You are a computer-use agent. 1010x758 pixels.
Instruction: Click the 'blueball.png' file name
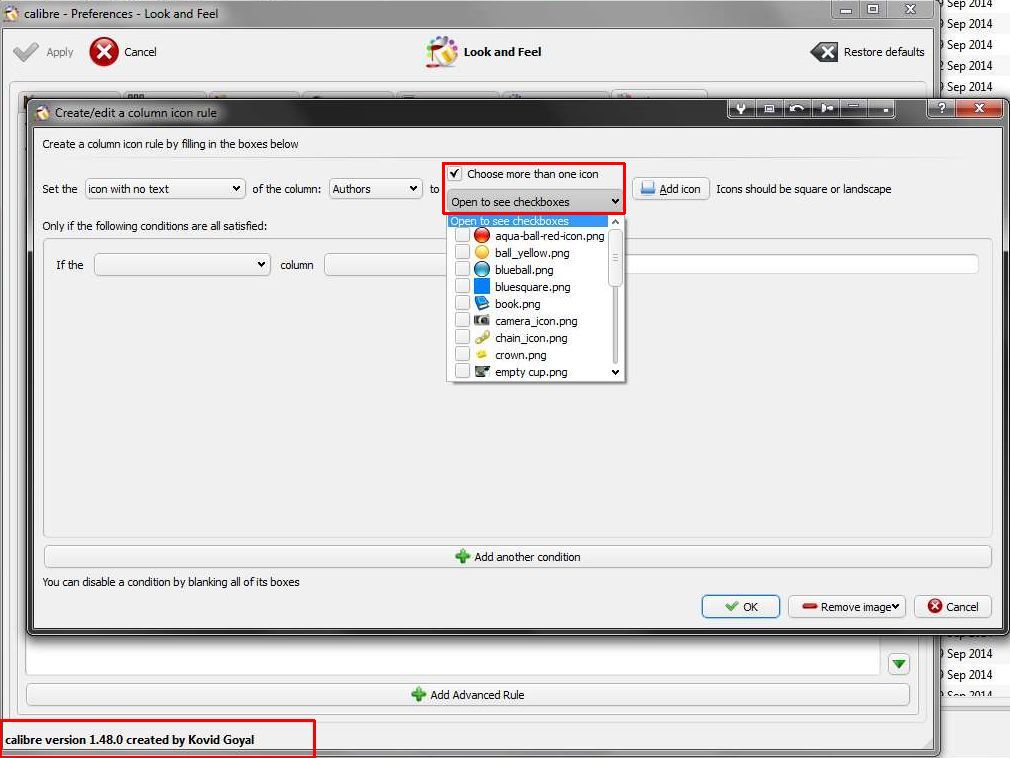click(524, 270)
